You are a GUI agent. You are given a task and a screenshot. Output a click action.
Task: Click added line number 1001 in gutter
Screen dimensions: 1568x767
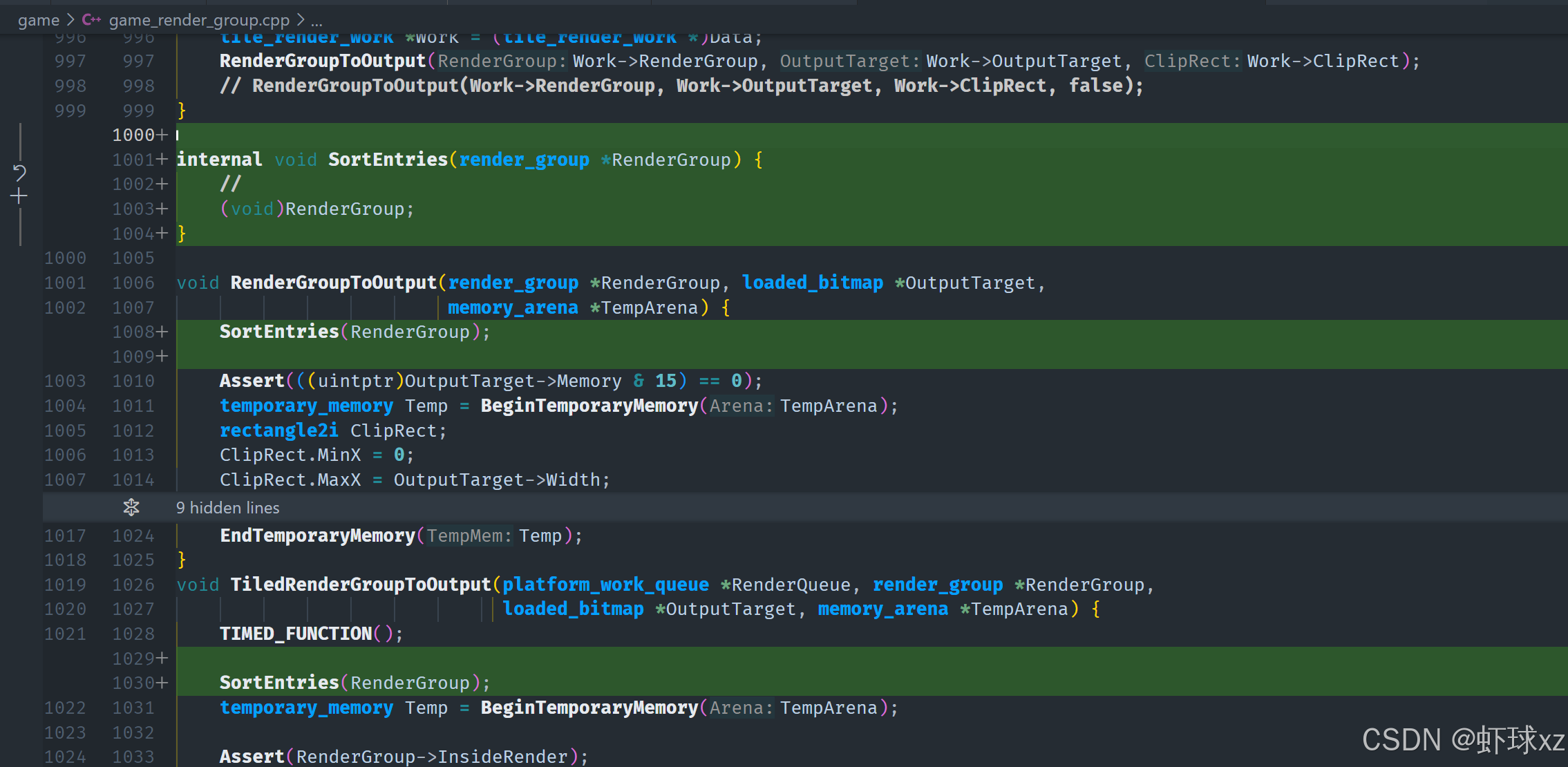(x=133, y=160)
